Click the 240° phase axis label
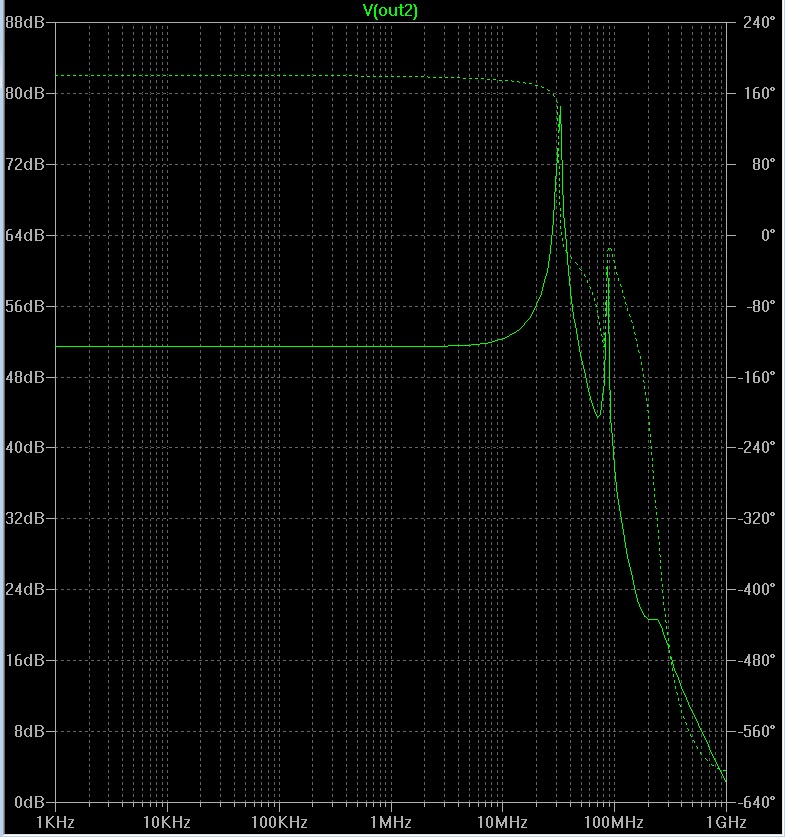This screenshot has height=837, width=785. pyautogui.click(x=759, y=22)
